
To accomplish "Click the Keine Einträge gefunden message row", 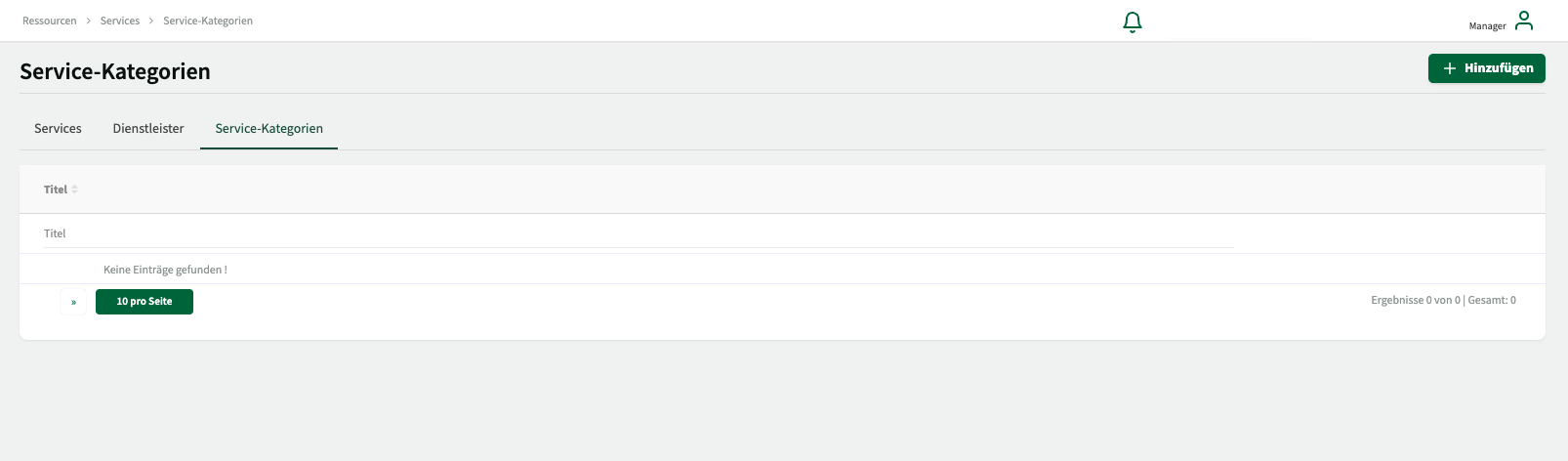I will [x=782, y=270].
